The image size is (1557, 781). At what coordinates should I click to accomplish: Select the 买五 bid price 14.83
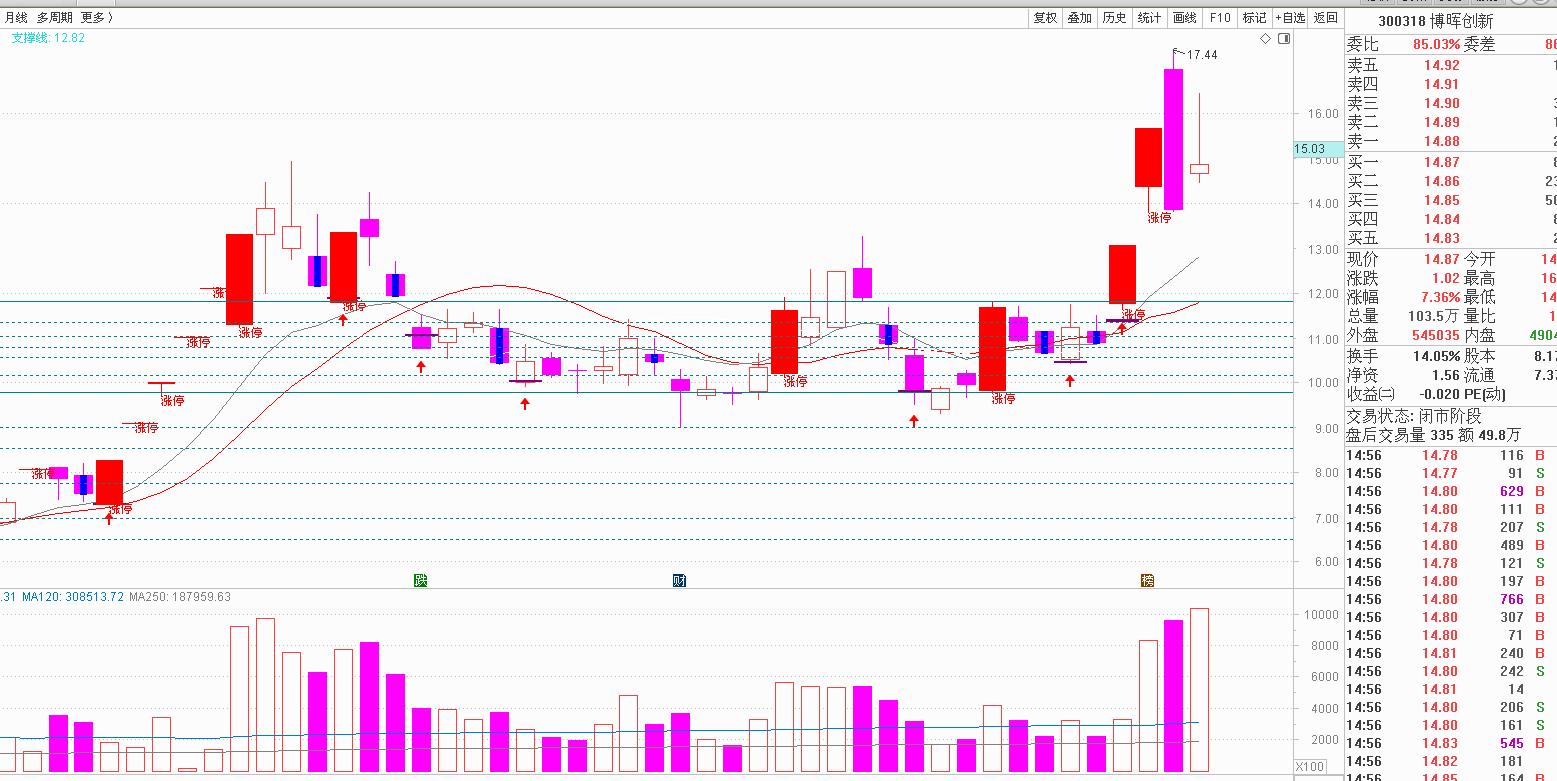tap(1442, 238)
